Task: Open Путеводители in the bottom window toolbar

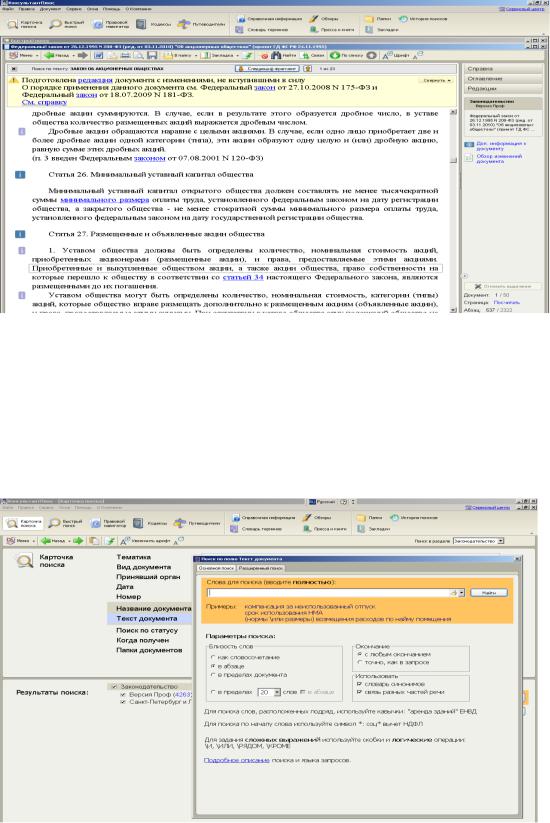Action: click(x=198, y=523)
